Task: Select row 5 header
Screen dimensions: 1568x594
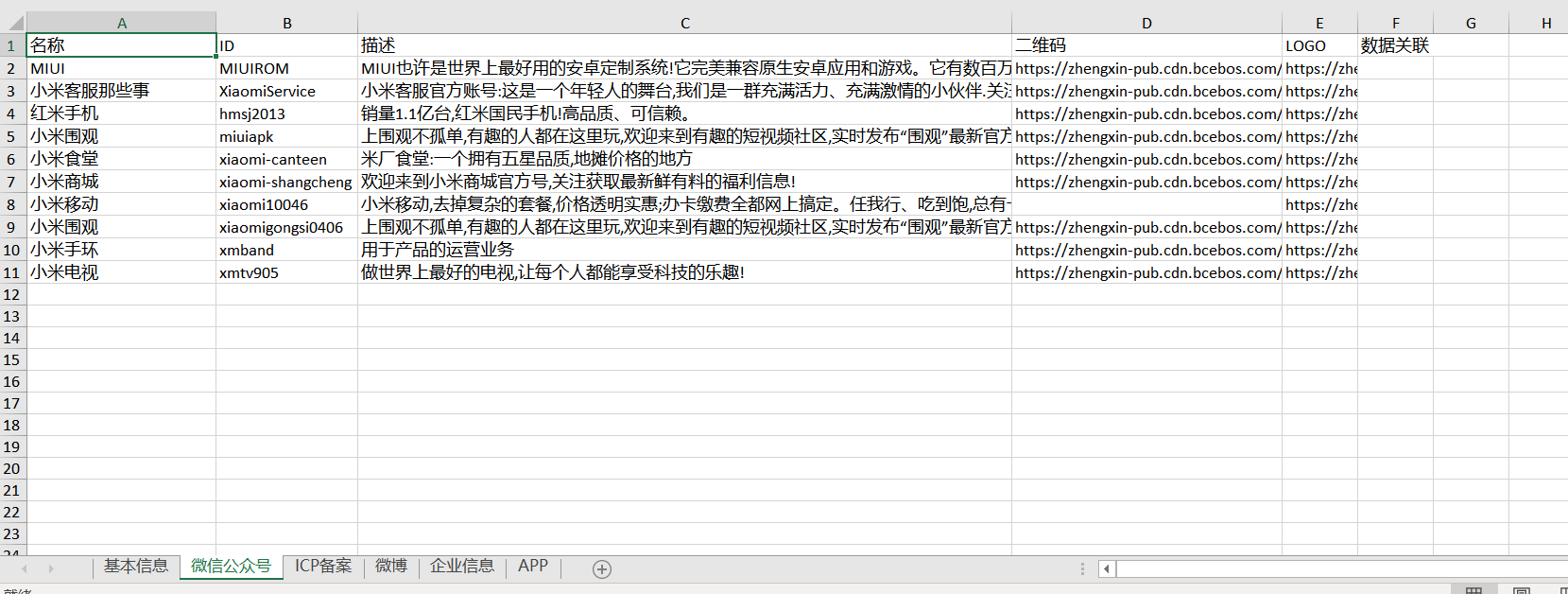Action: pyautogui.click(x=12, y=136)
